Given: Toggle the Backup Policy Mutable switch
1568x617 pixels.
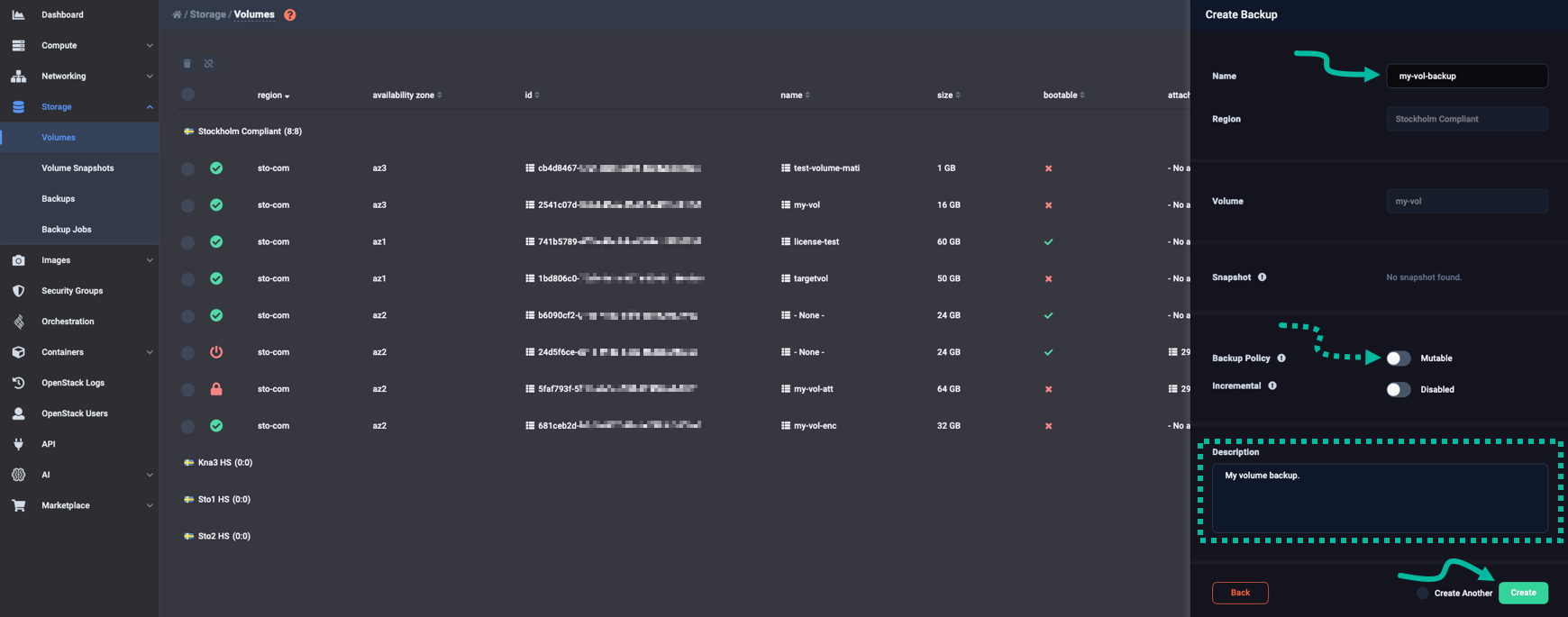Looking at the screenshot, I should click(x=1399, y=358).
